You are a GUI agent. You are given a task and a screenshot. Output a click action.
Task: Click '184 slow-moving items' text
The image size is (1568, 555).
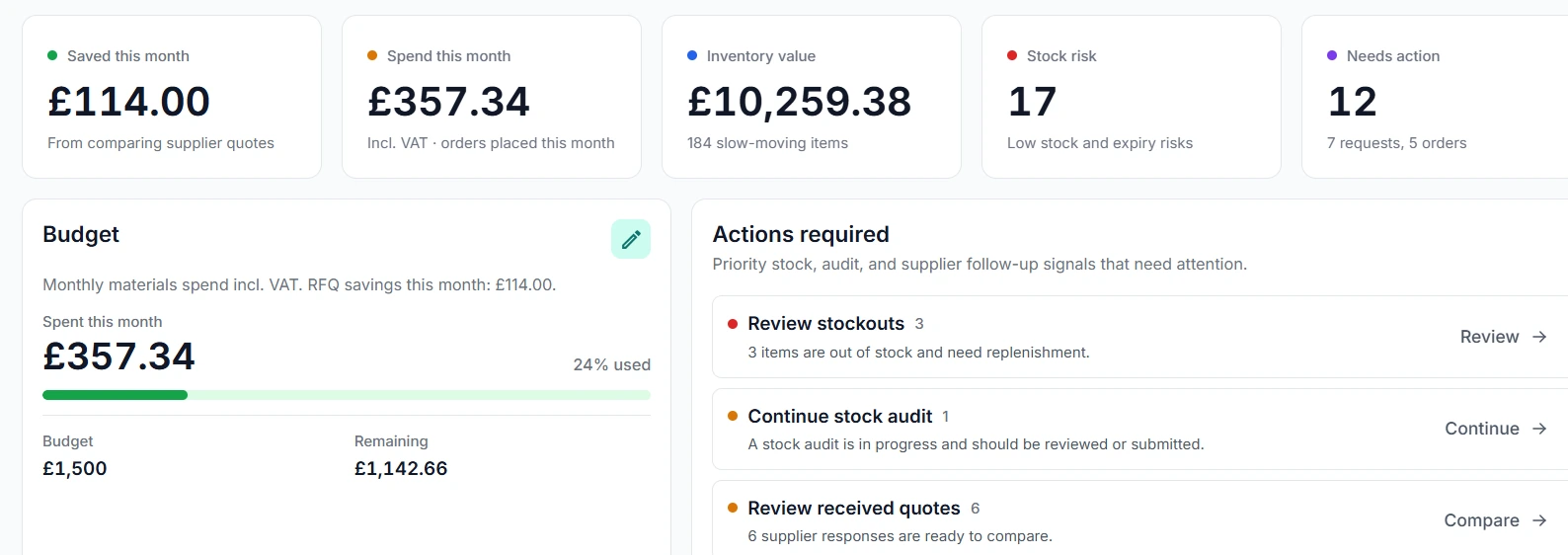click(768, 143)
